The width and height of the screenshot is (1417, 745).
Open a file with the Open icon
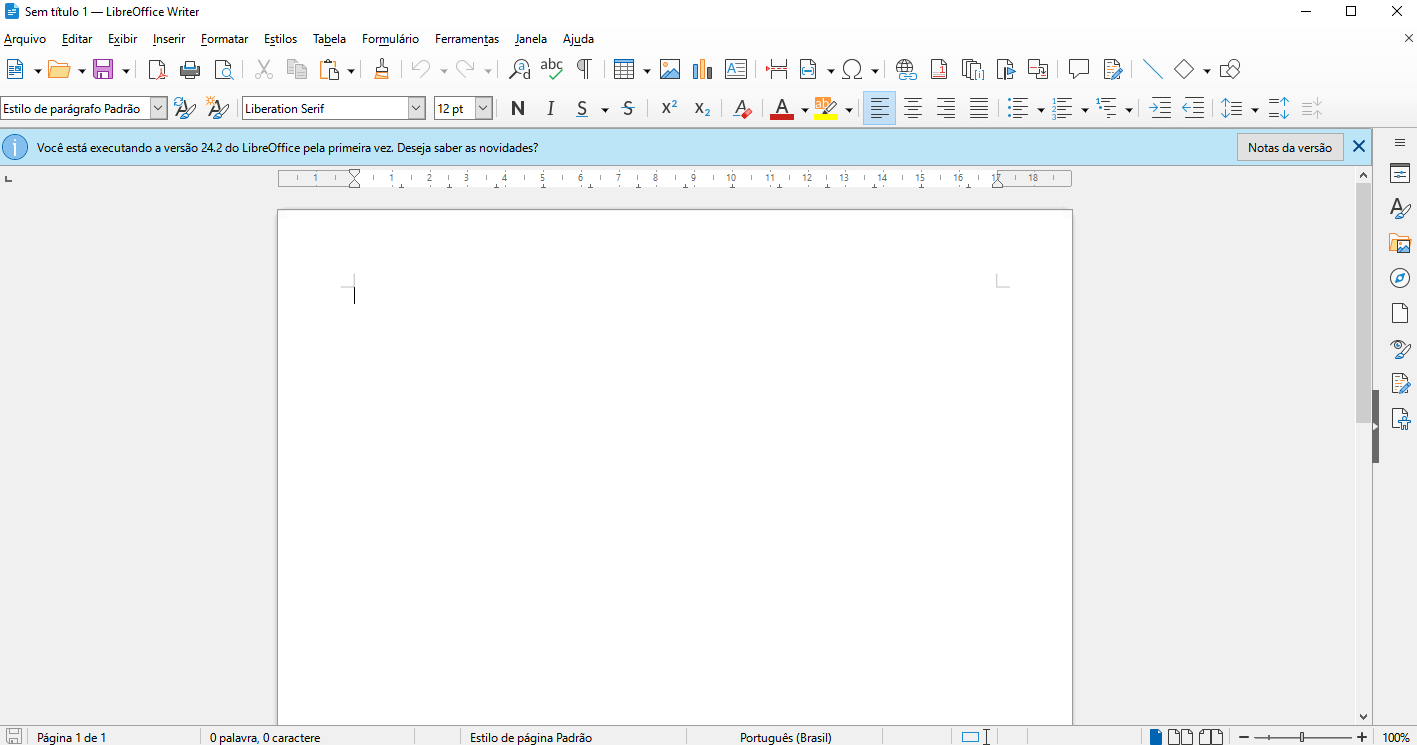click(59, 70)
